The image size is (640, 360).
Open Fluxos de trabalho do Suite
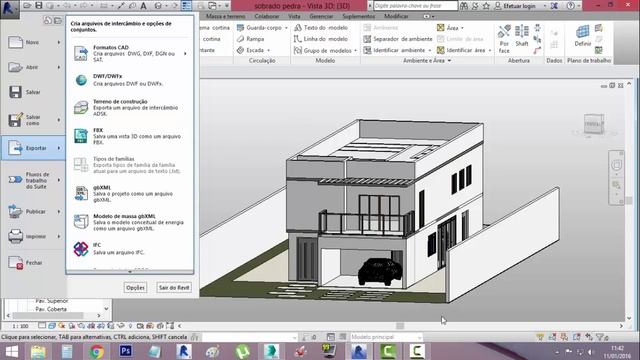(x=33, y=180)
